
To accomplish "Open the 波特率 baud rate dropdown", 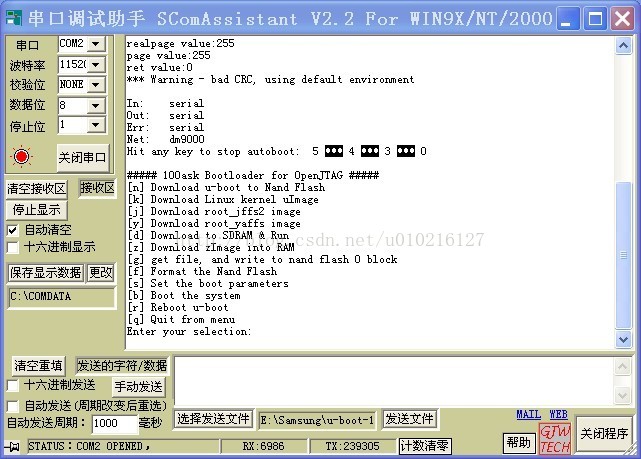I will click(96, 64).
